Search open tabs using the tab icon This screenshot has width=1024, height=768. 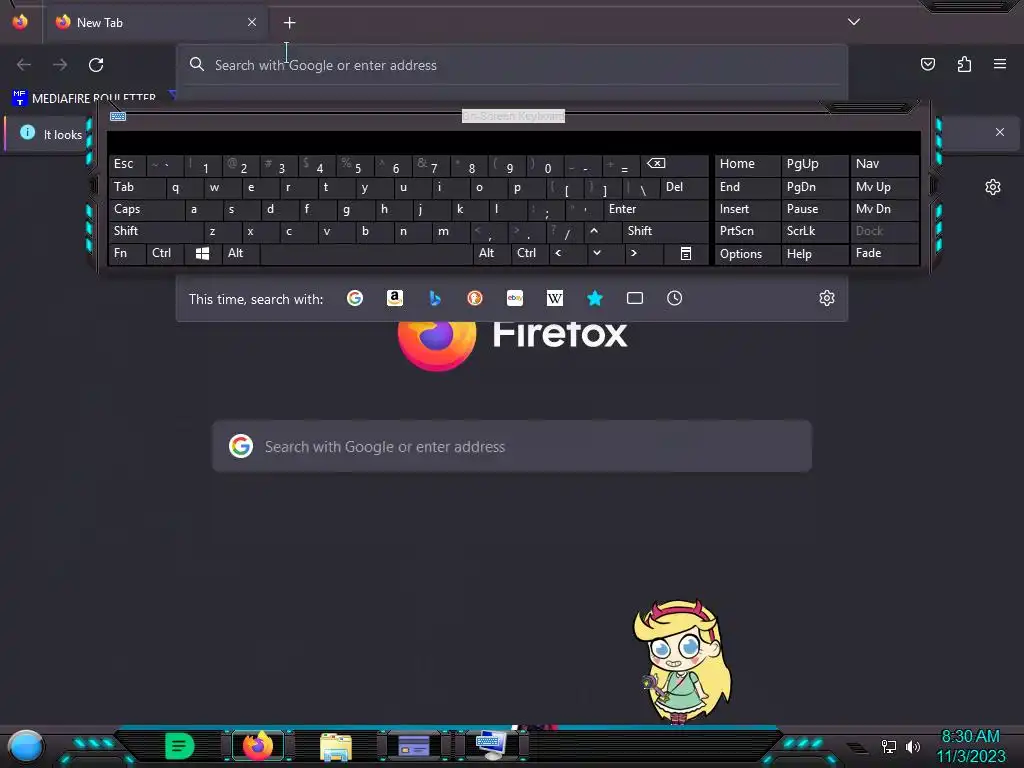pos(635,298)
